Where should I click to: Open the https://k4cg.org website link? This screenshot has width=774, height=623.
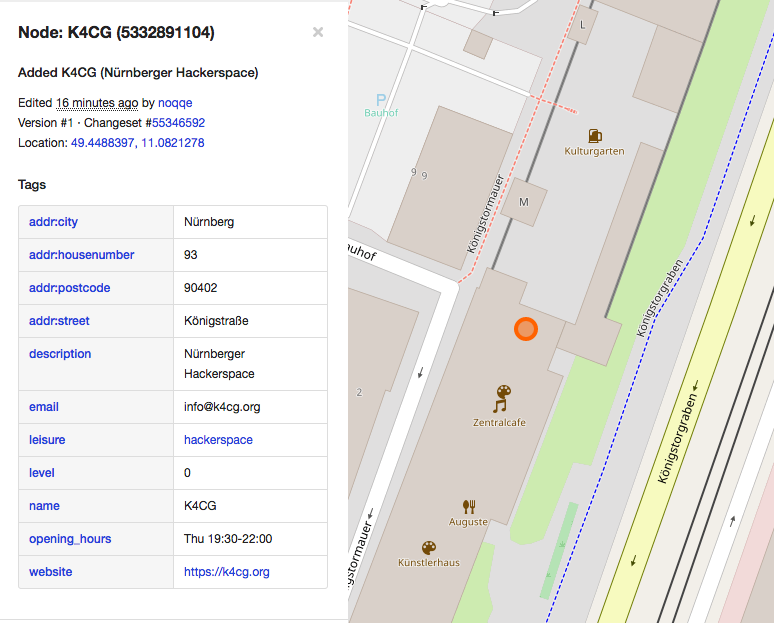tap(226, 572)
